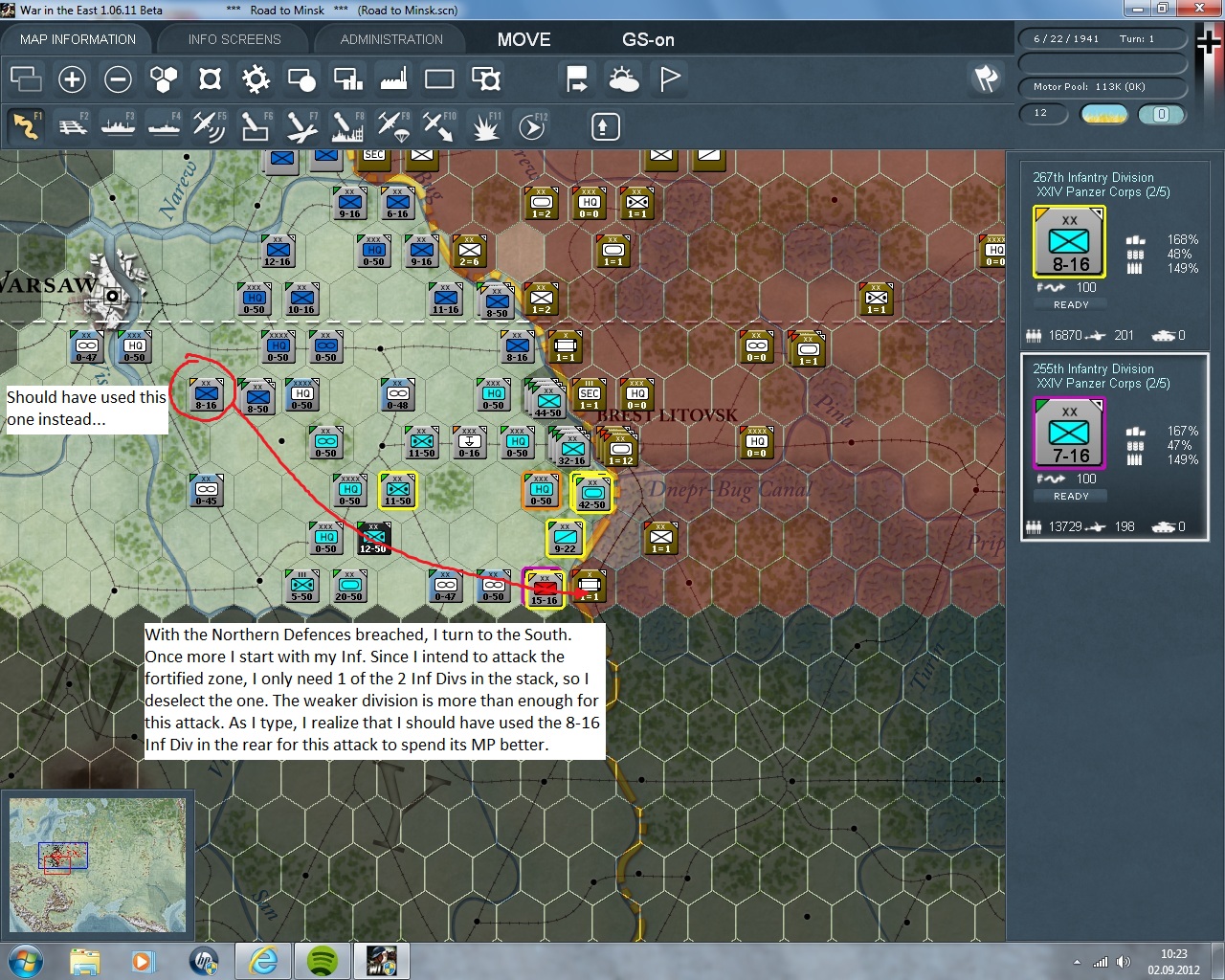This screenshot has width=1225, height=980.
Task: Click the rectangle-with-bar-chart overlay icon
Action: point(347,78)
